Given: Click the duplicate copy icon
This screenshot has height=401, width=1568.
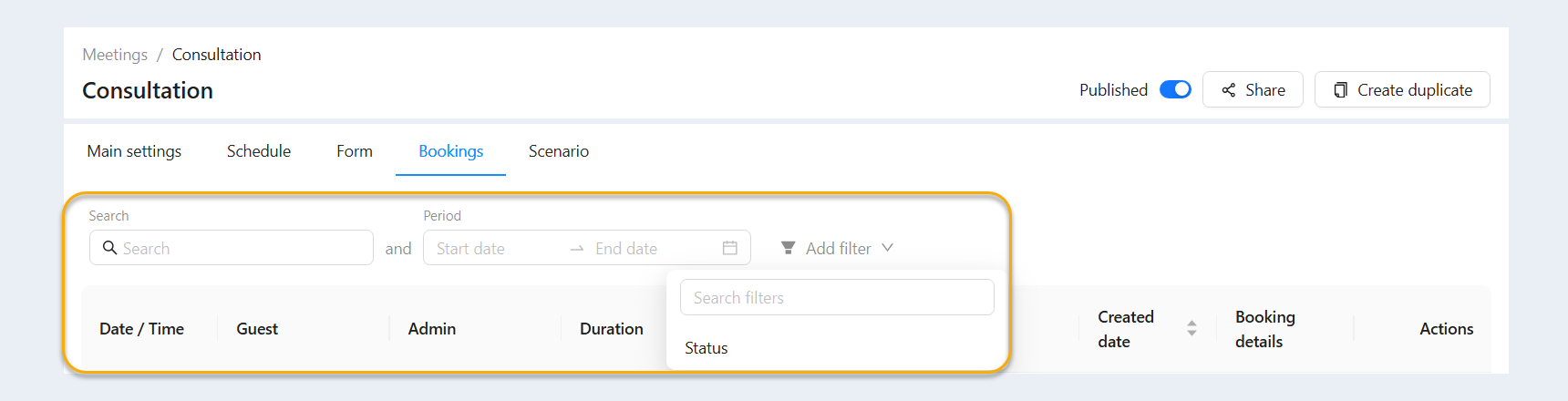Looking at the screenshot, I should (x=1340, y=90).
